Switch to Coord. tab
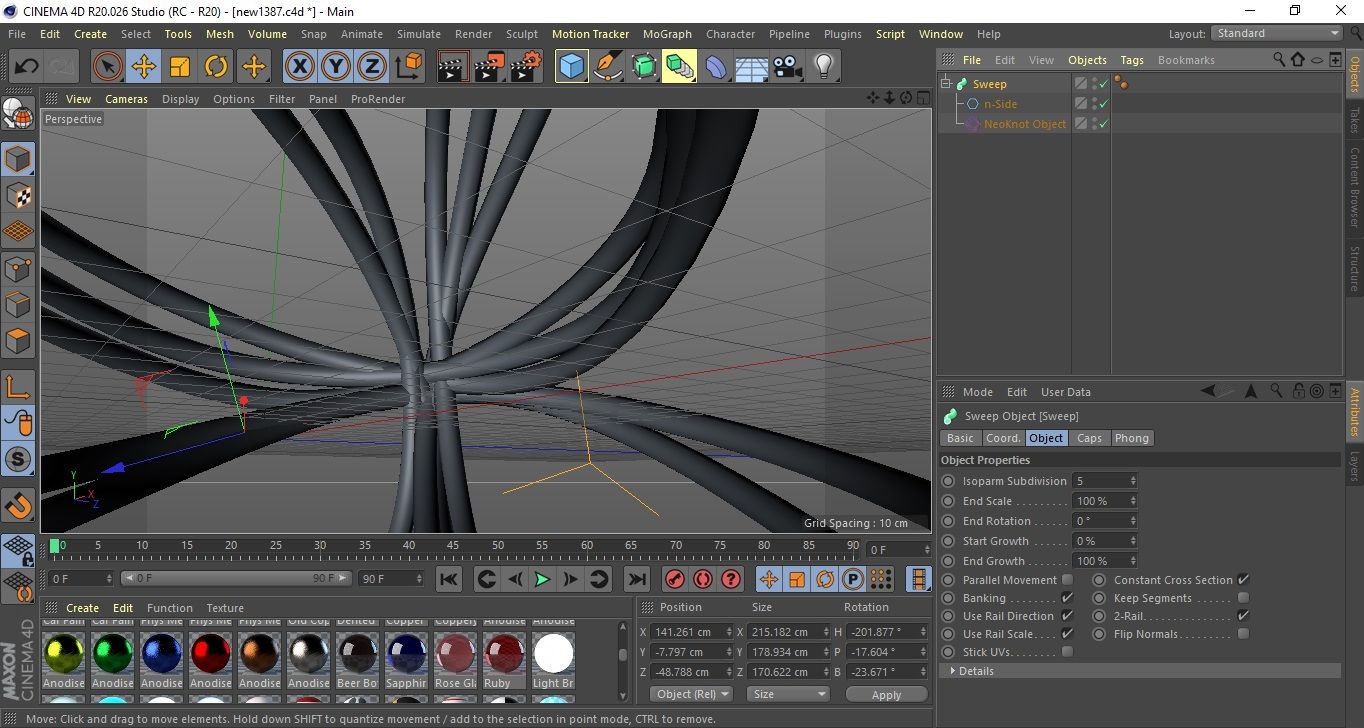This screenshot has width=1364, height=728. [x=1003, y=438]
